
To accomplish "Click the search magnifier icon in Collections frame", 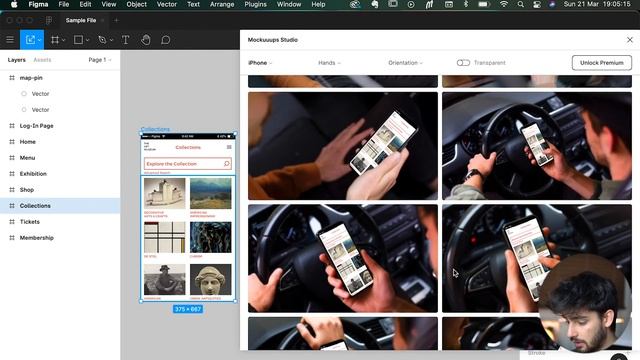I will 227,164.
